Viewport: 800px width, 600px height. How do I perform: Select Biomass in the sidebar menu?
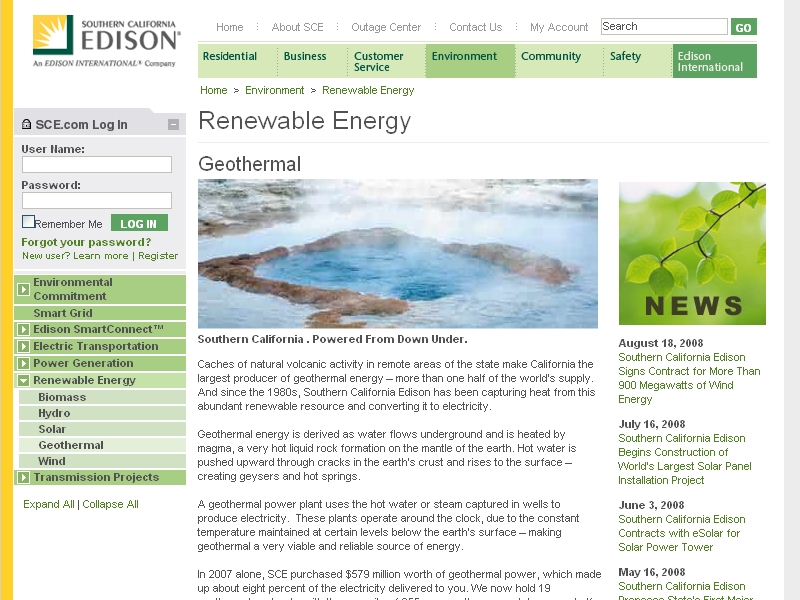62,397
